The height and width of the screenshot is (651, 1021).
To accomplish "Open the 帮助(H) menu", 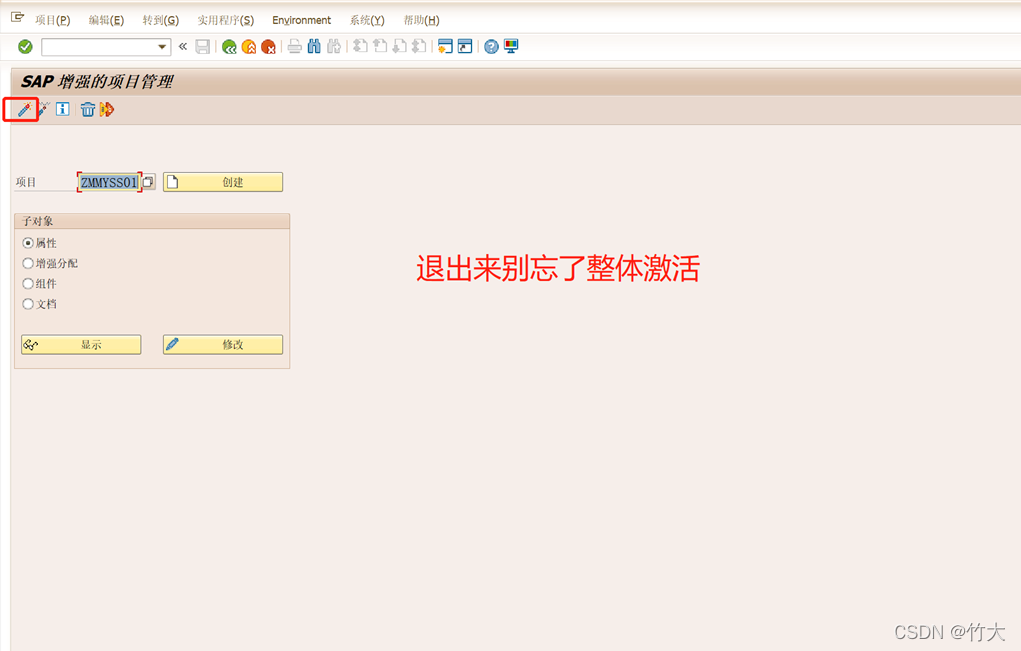I will coord(422,20).
